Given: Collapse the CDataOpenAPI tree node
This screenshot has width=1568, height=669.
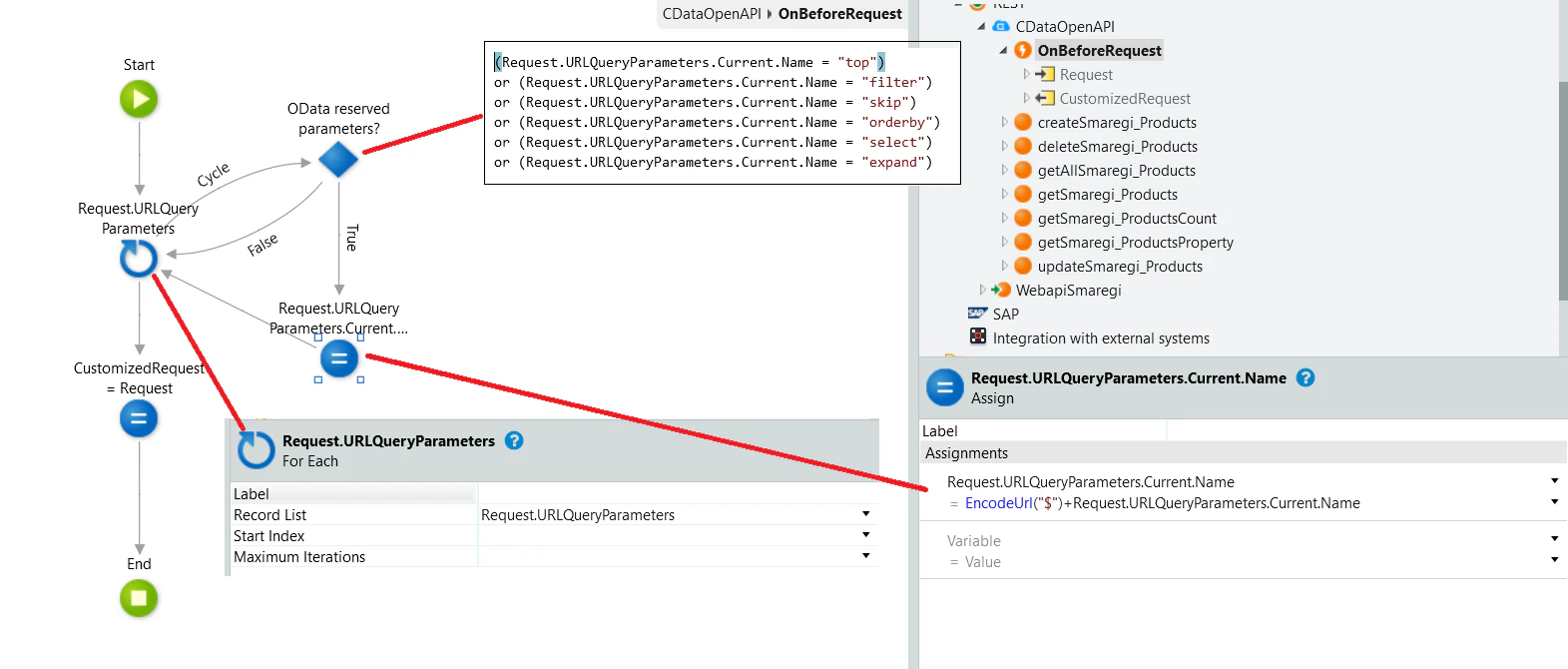Looking at the screenshot, I should (981, 26).
